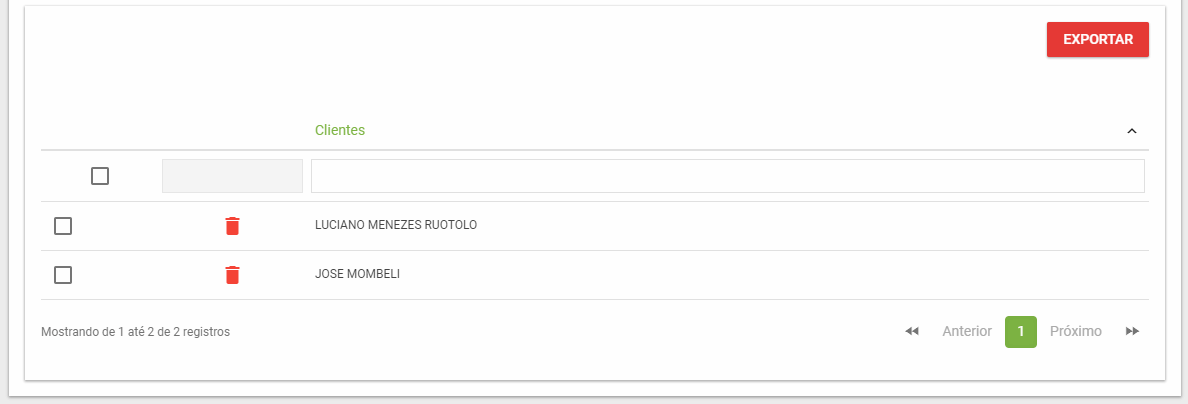The width and height of the screenshot is (1188, 404).
Task: Click the sort chevron on the Clientes column
Action: pos(1132,131)
